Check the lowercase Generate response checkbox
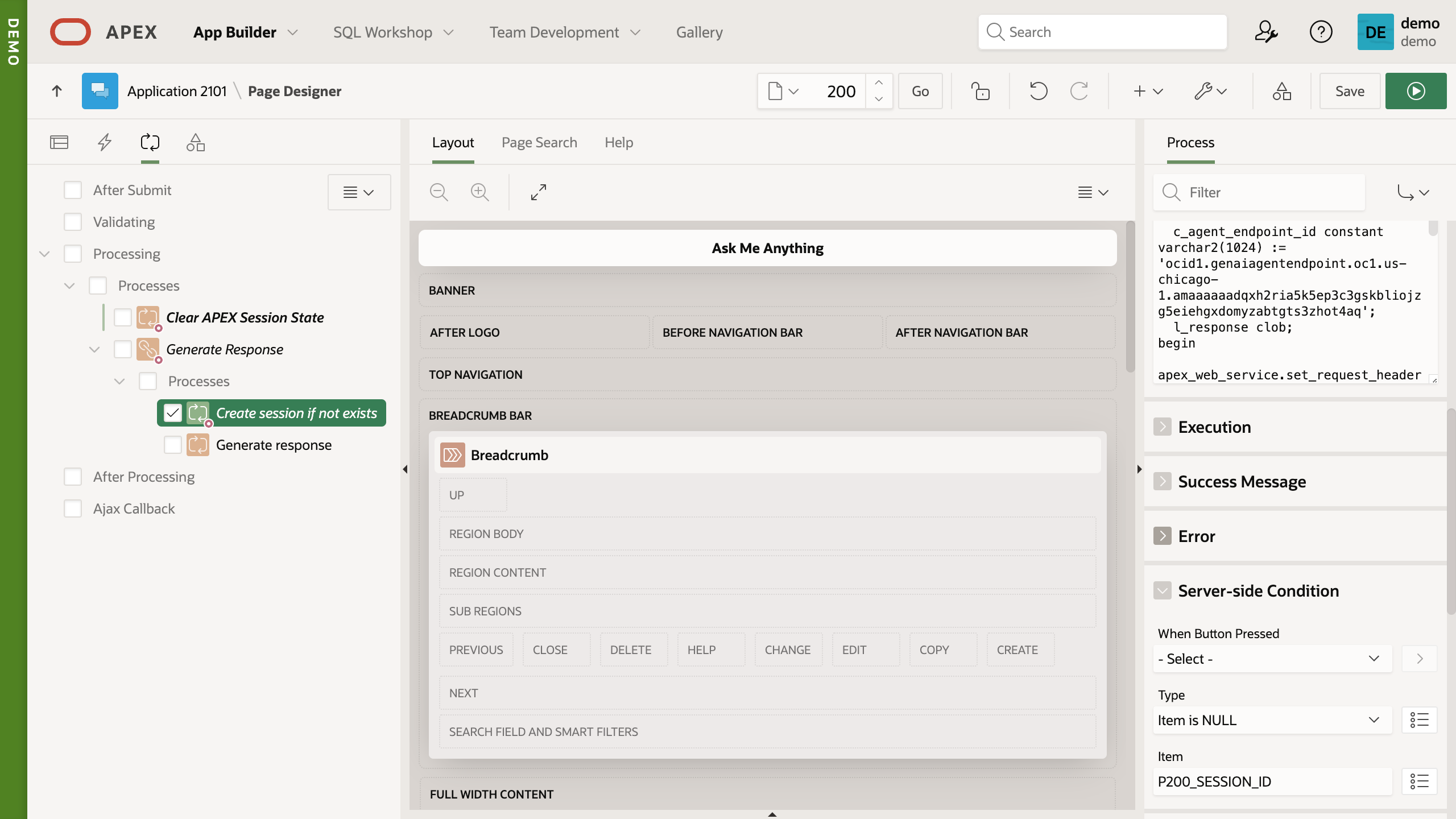The height and width of the screenshot is (819, 1456). (x=173, y=445)
